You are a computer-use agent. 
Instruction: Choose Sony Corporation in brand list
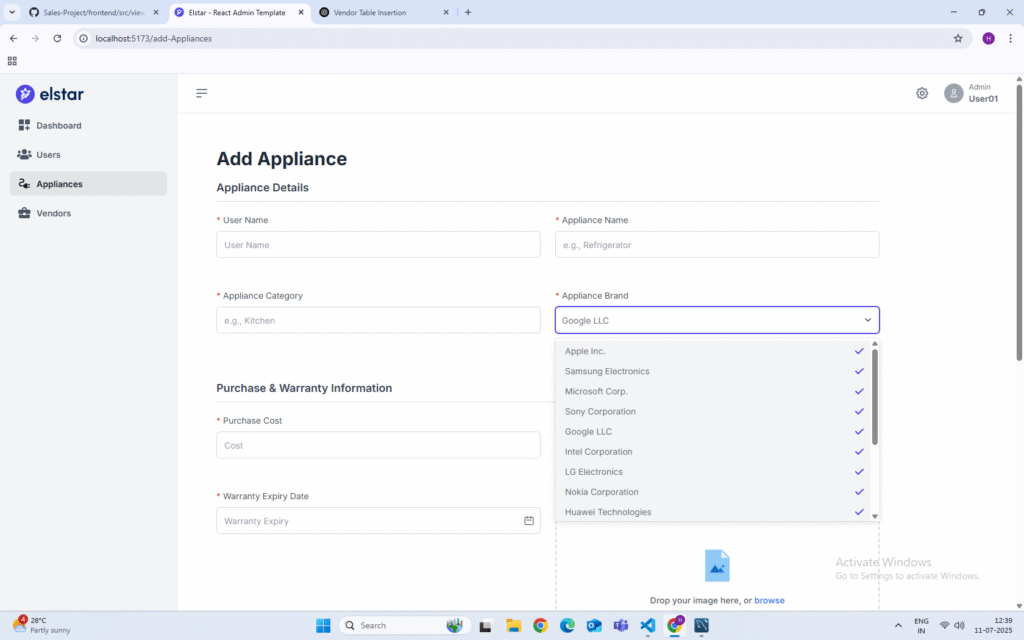(713, 411)
